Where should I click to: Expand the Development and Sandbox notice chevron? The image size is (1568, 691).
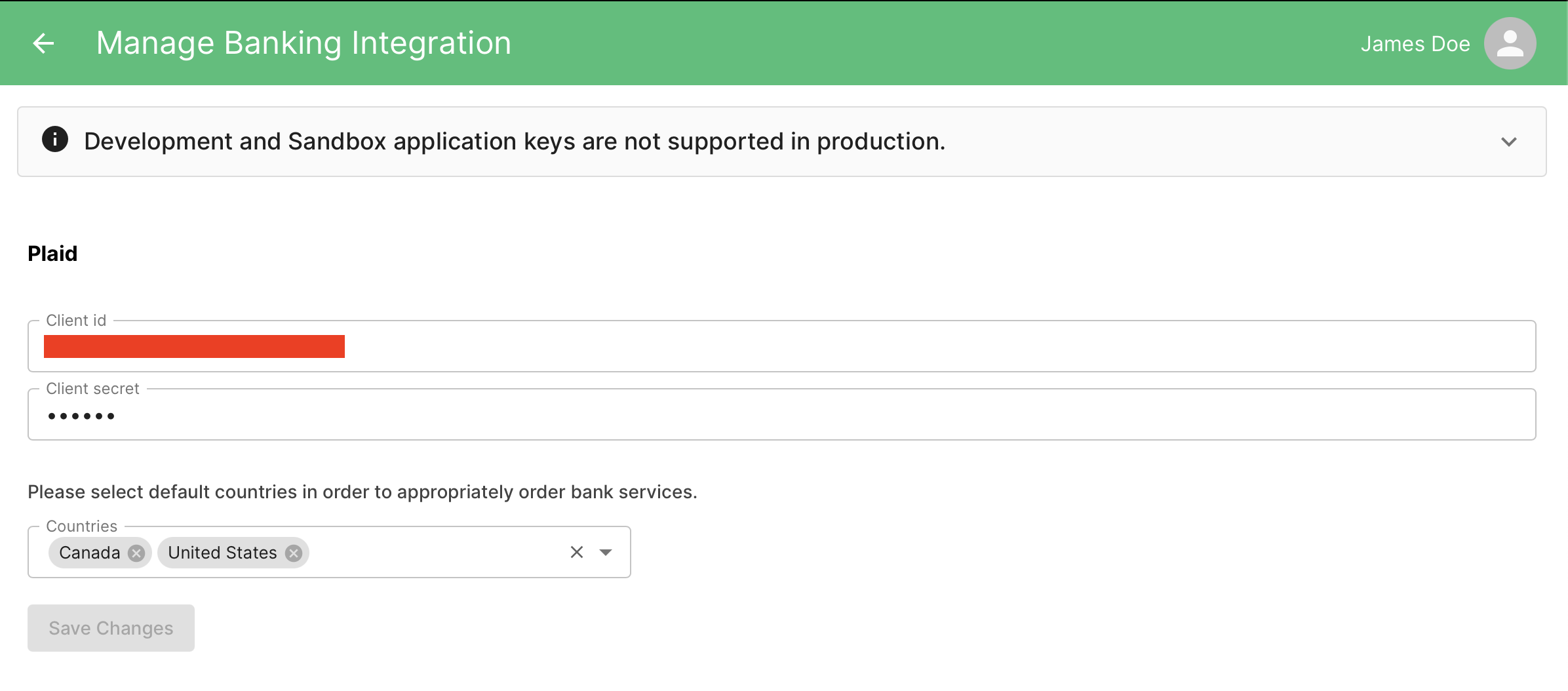(x=1509, y=142)
